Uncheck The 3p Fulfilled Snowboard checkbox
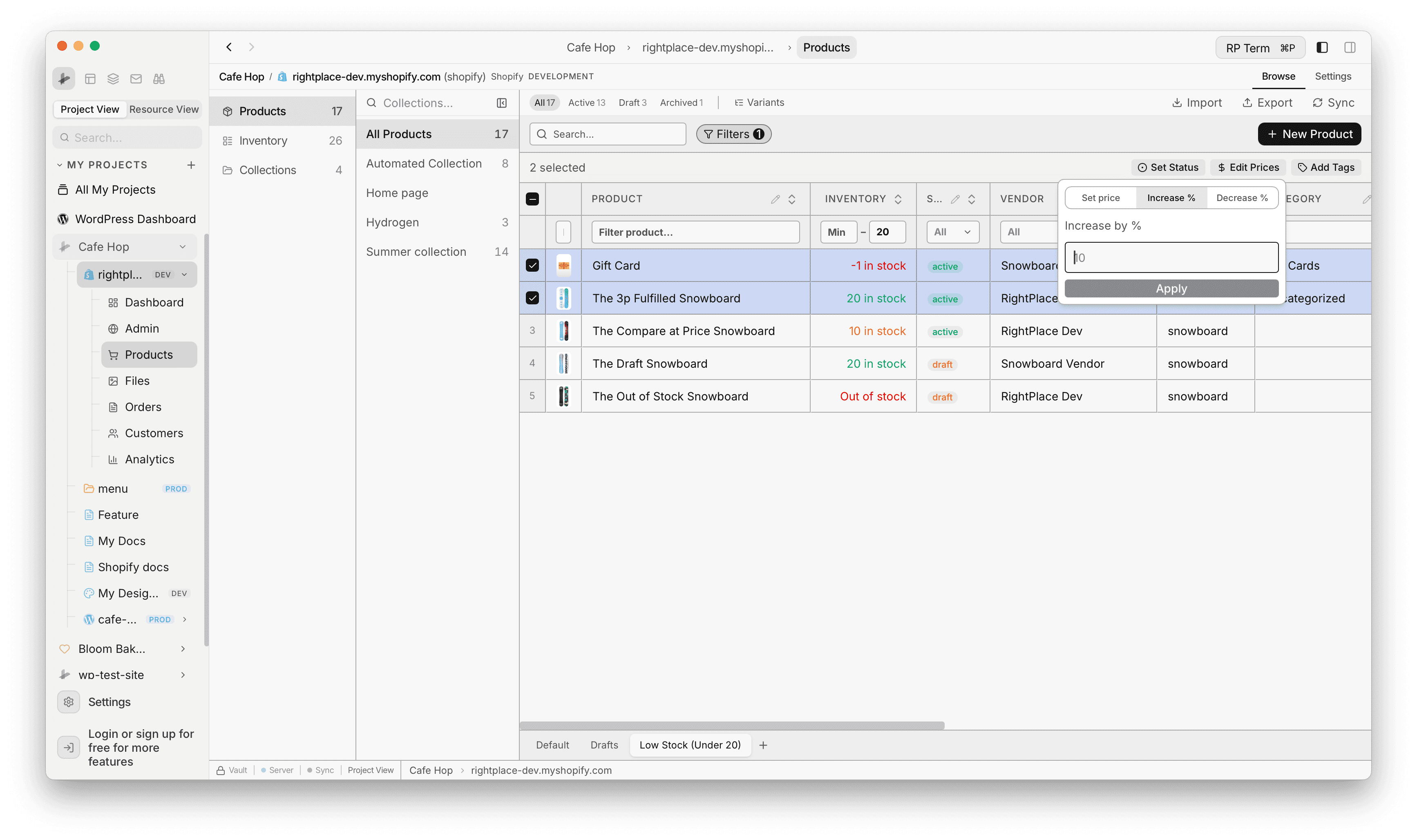1417x840 pixels. tap(532, 298)
